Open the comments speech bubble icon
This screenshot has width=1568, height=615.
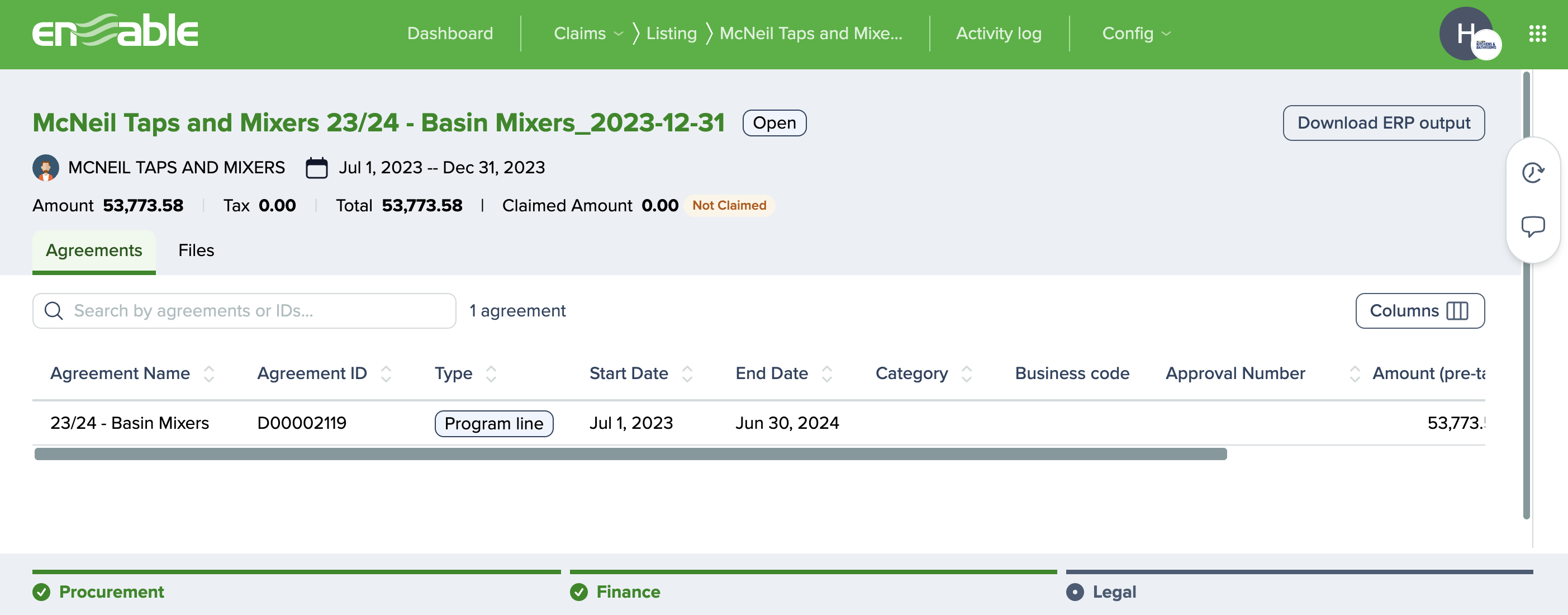pyautogui.click(x=1532, y=226)
